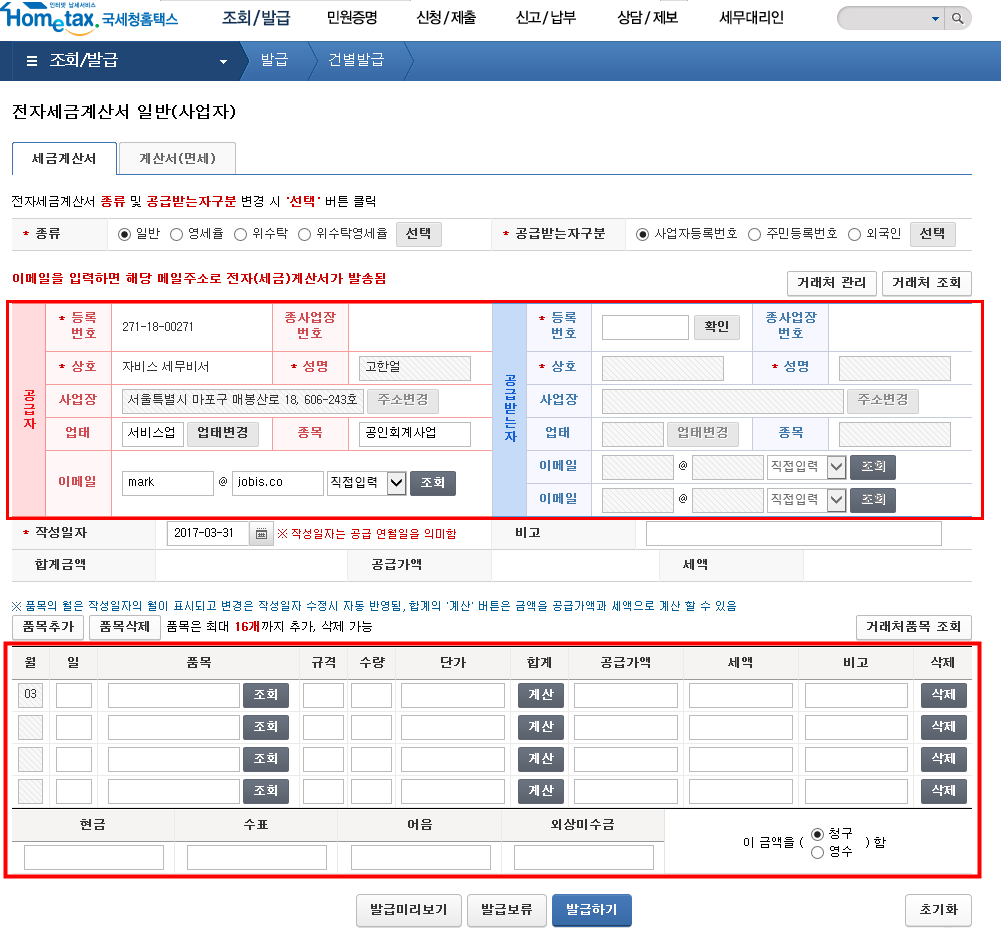Click the 발급 breadcrumb item

(x=275, y=60)
